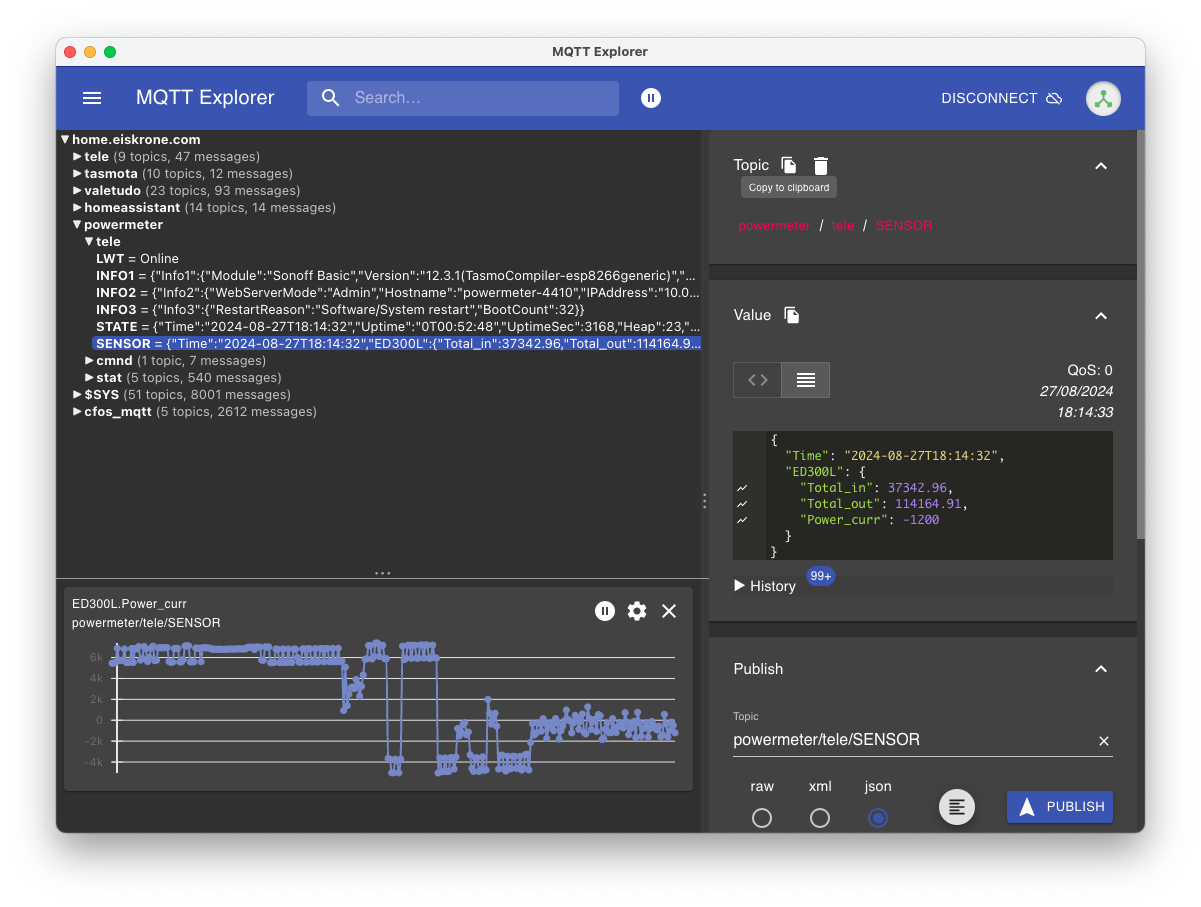Select the INFO1 topic row

pyautogui.click(x=396, y=276)
